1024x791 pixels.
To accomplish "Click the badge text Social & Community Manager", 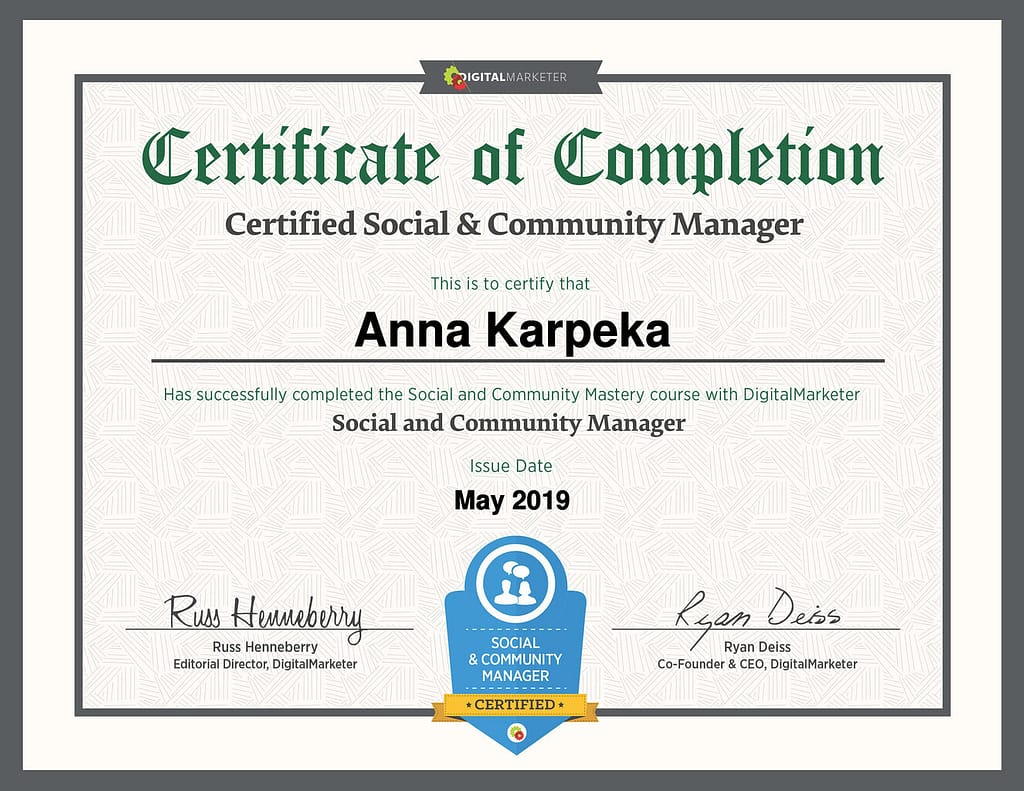I will [514, 659].
